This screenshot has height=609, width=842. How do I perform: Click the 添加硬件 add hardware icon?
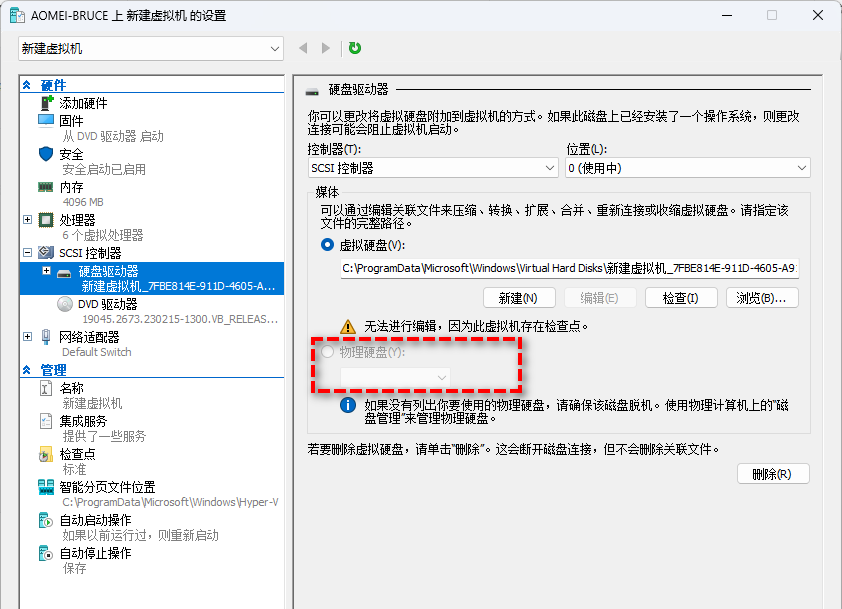pyautogui.click(x=47, y=103)
